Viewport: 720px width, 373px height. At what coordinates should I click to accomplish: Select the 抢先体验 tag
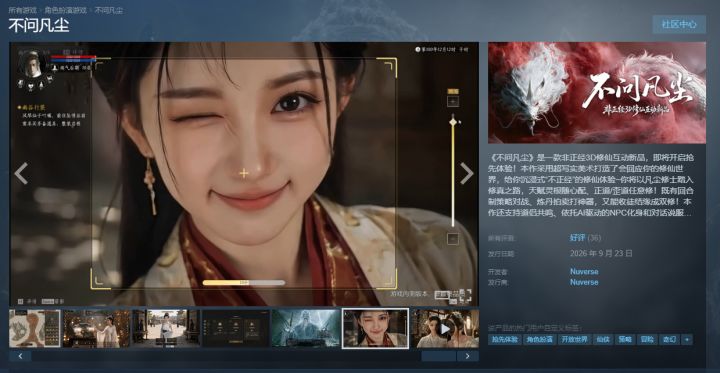tap(504, 339)
